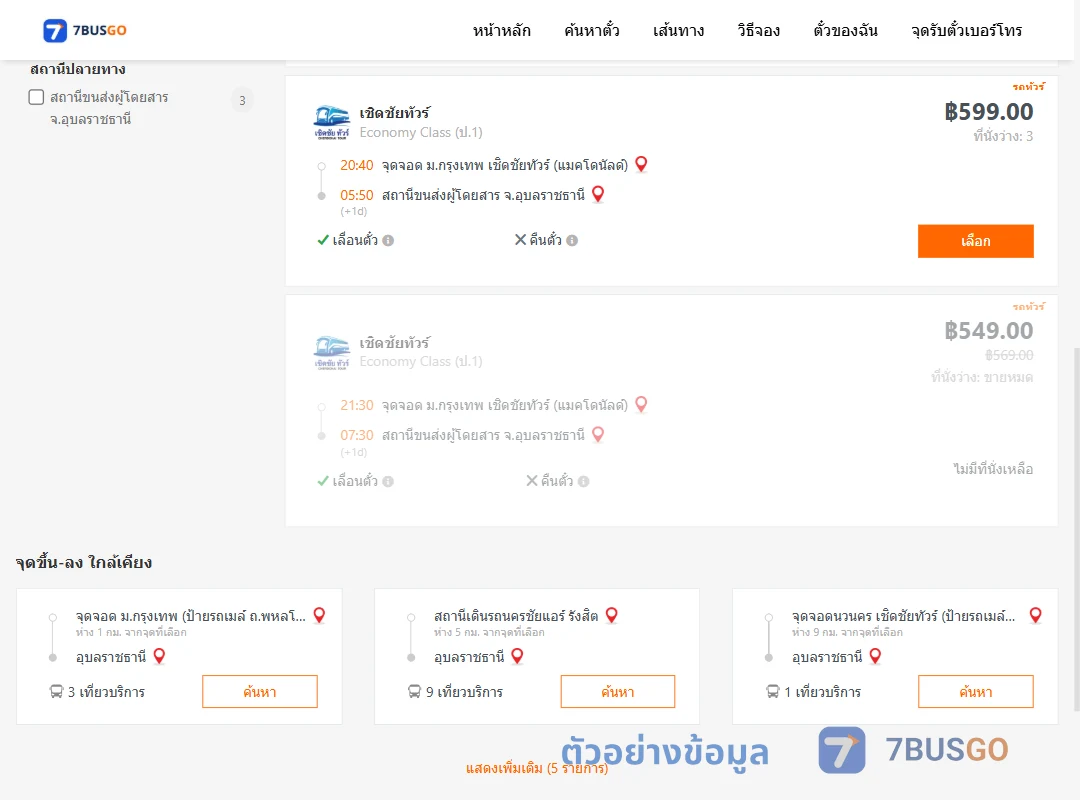
Task: Click ค้นหา button in the 1 เที่ยวบริการ card
Action: click(x=976, y=691)
